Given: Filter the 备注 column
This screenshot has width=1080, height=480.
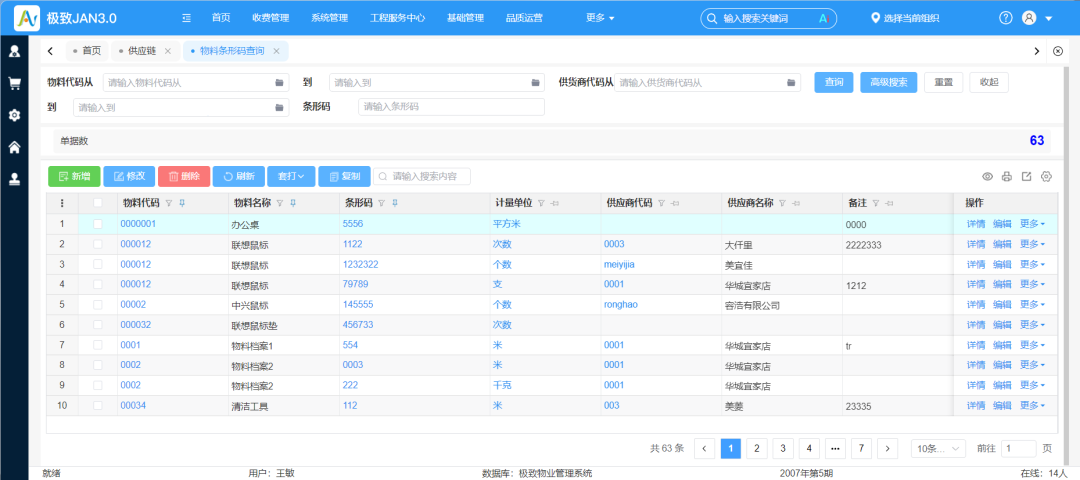Looking at the screenshot, I should pos(875,203).
